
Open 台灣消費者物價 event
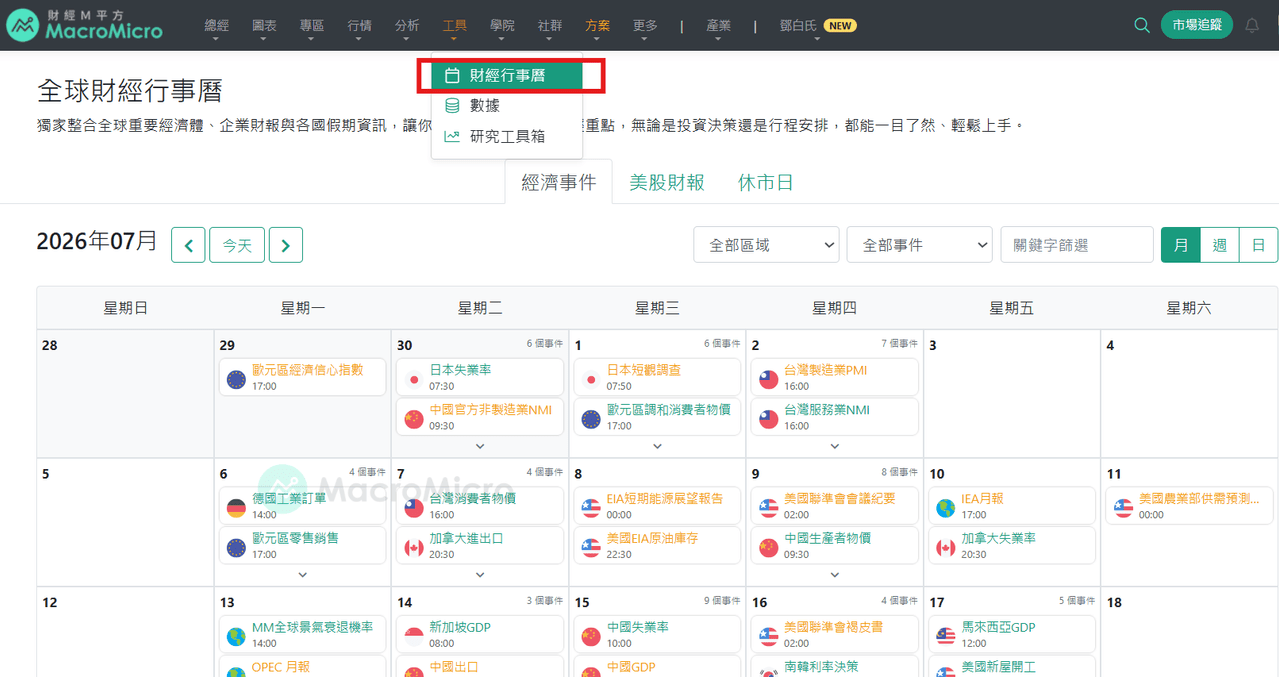click(x=481, y=505)
